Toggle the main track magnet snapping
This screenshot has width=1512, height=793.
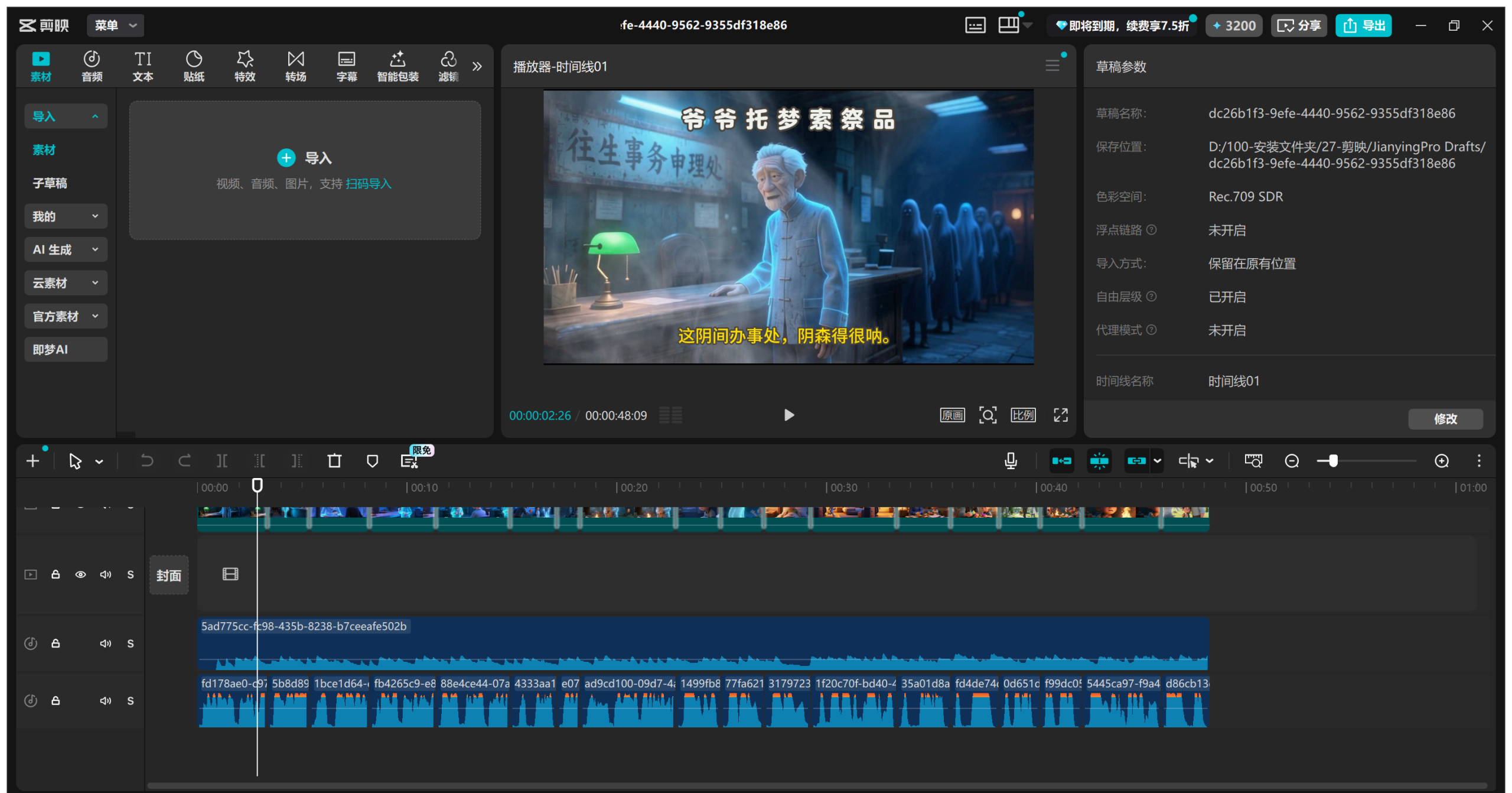pos(1061,461)
